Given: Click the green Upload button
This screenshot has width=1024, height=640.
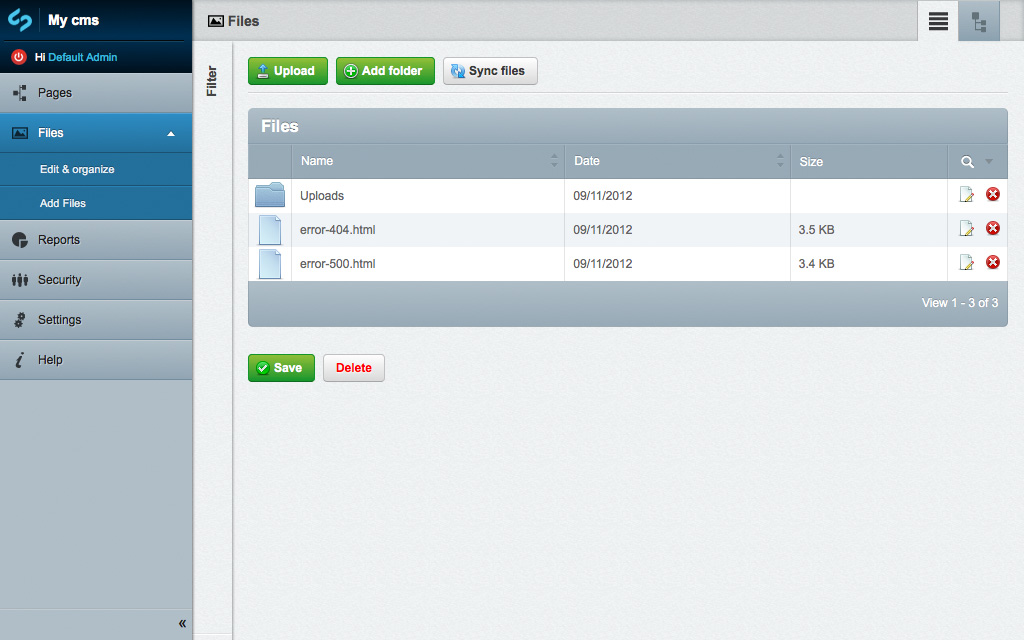Looking at the screenshot, I should (x=288, y=71).
